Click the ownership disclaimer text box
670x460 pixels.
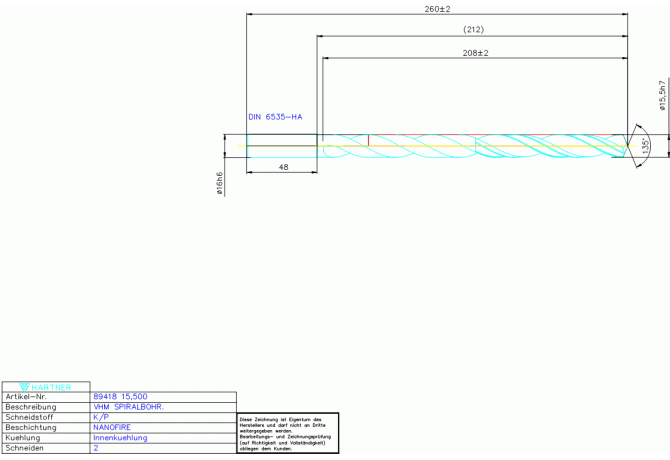288,434
